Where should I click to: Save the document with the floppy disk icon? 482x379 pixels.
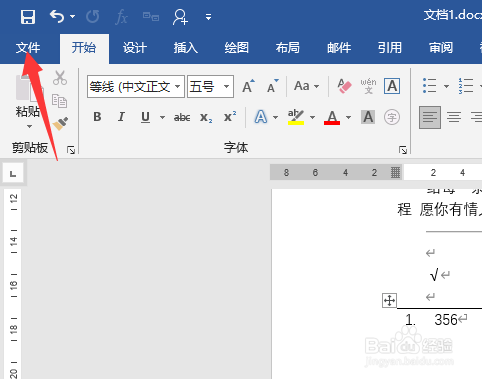[28, 17]
